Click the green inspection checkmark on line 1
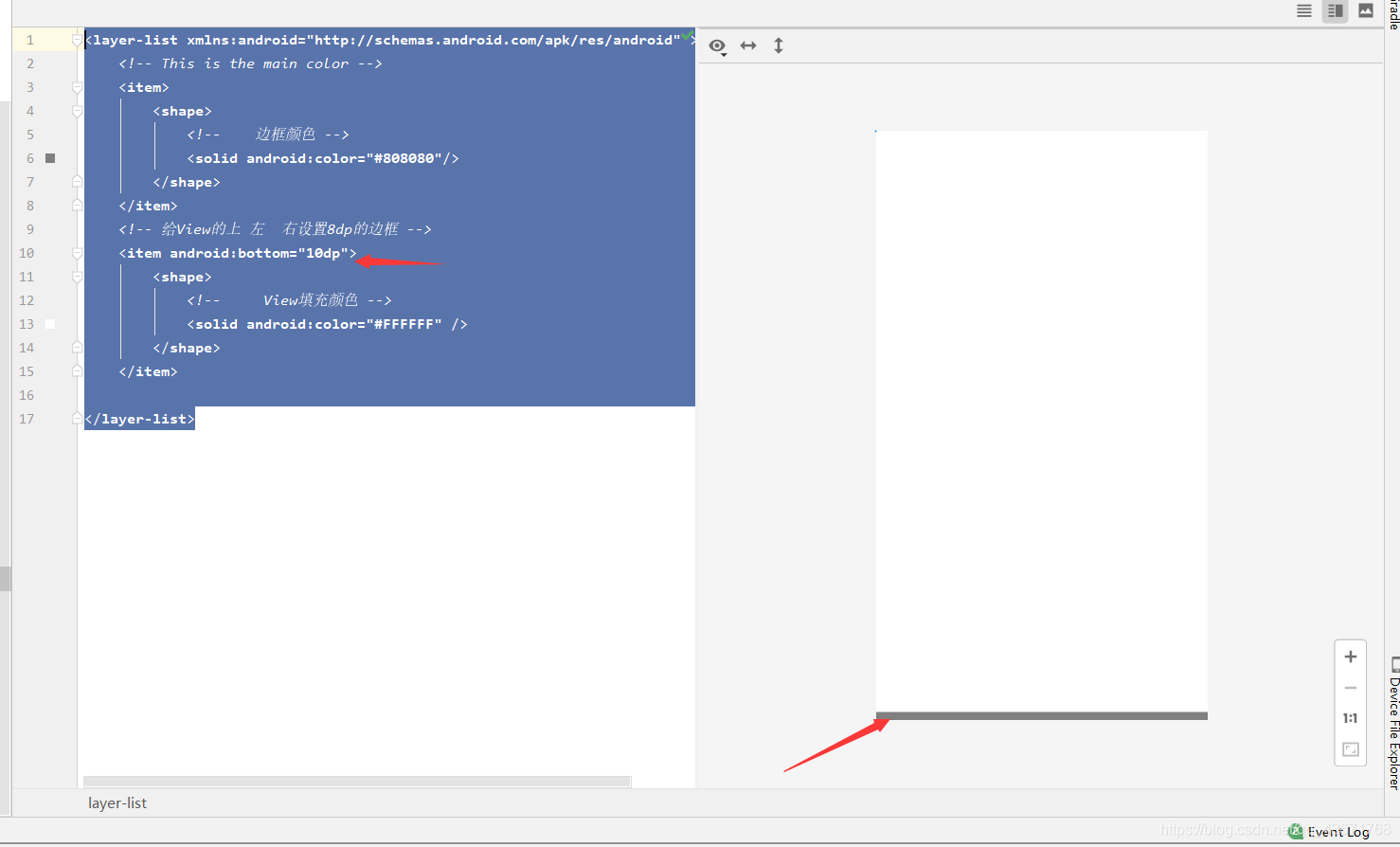This screenshot has width=1400, height=847. pyautogui.click(x=687, y=38)
